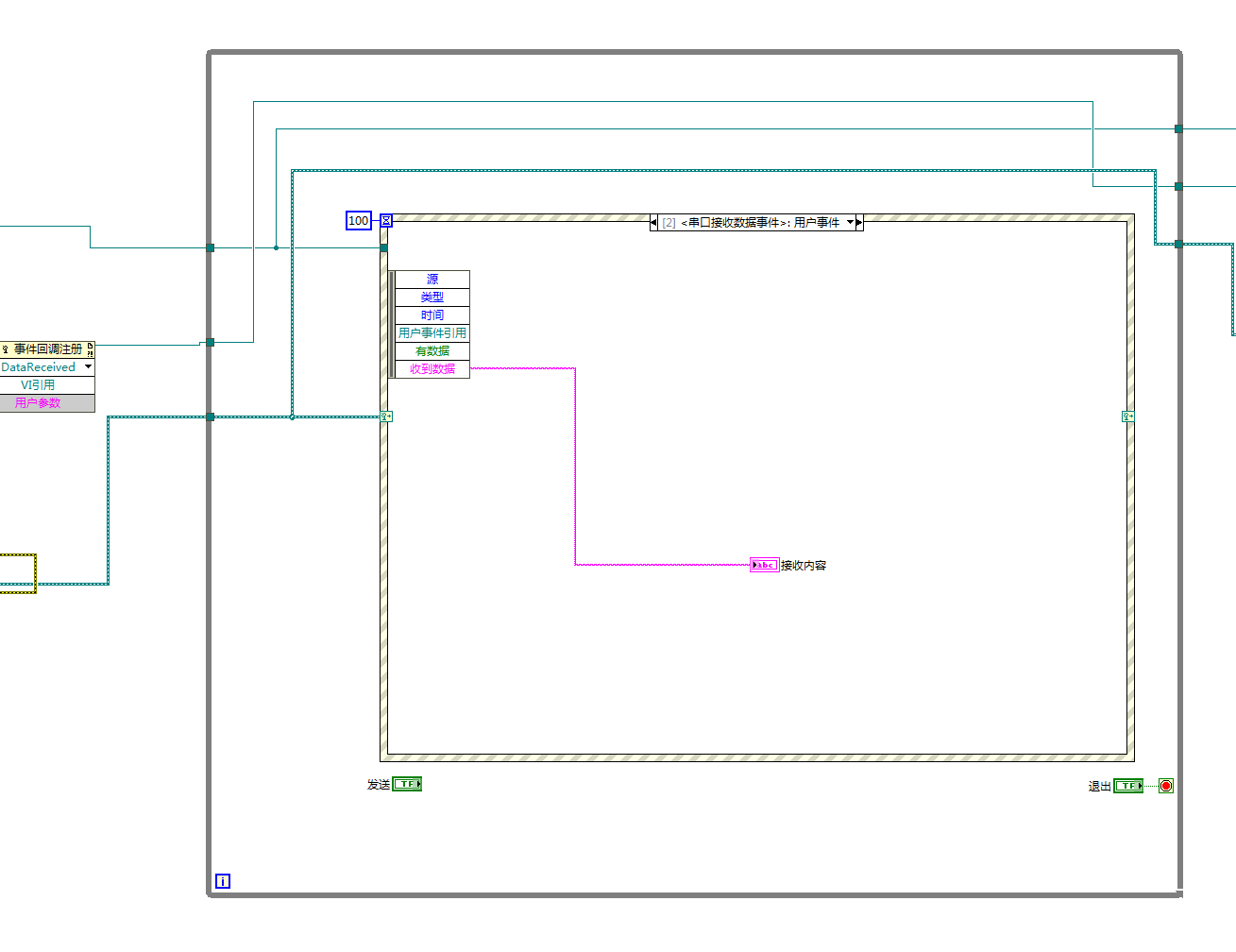
Task: Click the right dynamic event terminal
Action: pyautogui.click(x=1127, y=416)
